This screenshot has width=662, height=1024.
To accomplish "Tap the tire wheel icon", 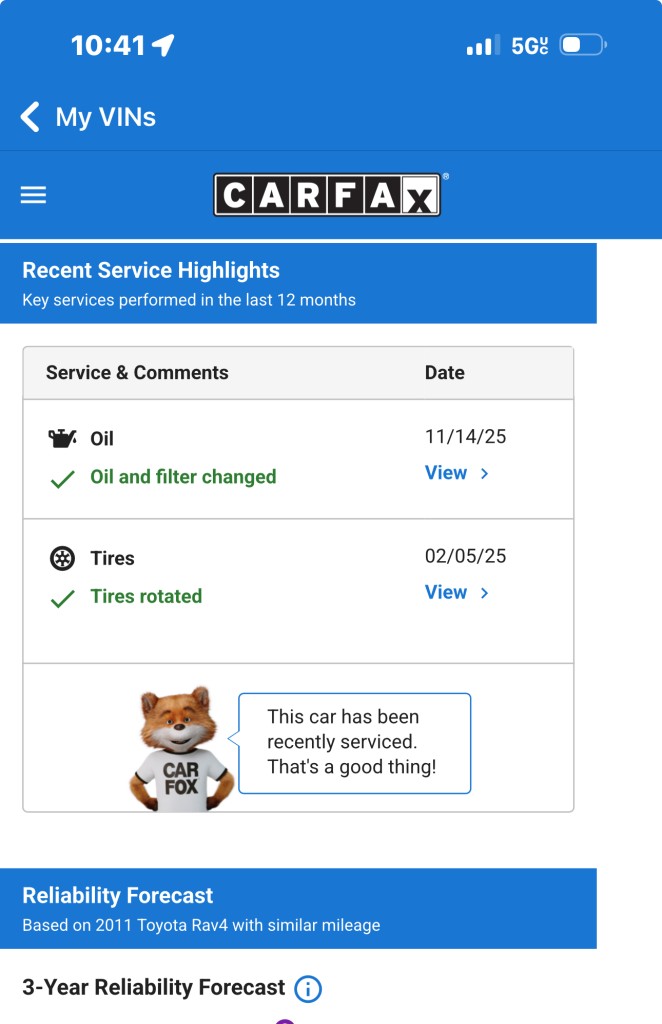I will (62, 558).
